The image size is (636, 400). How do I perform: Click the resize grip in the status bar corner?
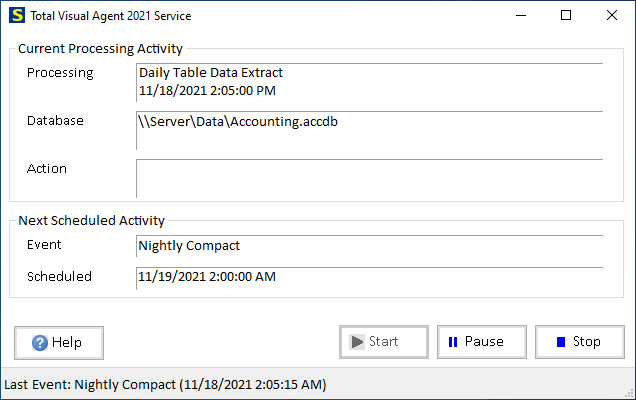pos(630,393)
